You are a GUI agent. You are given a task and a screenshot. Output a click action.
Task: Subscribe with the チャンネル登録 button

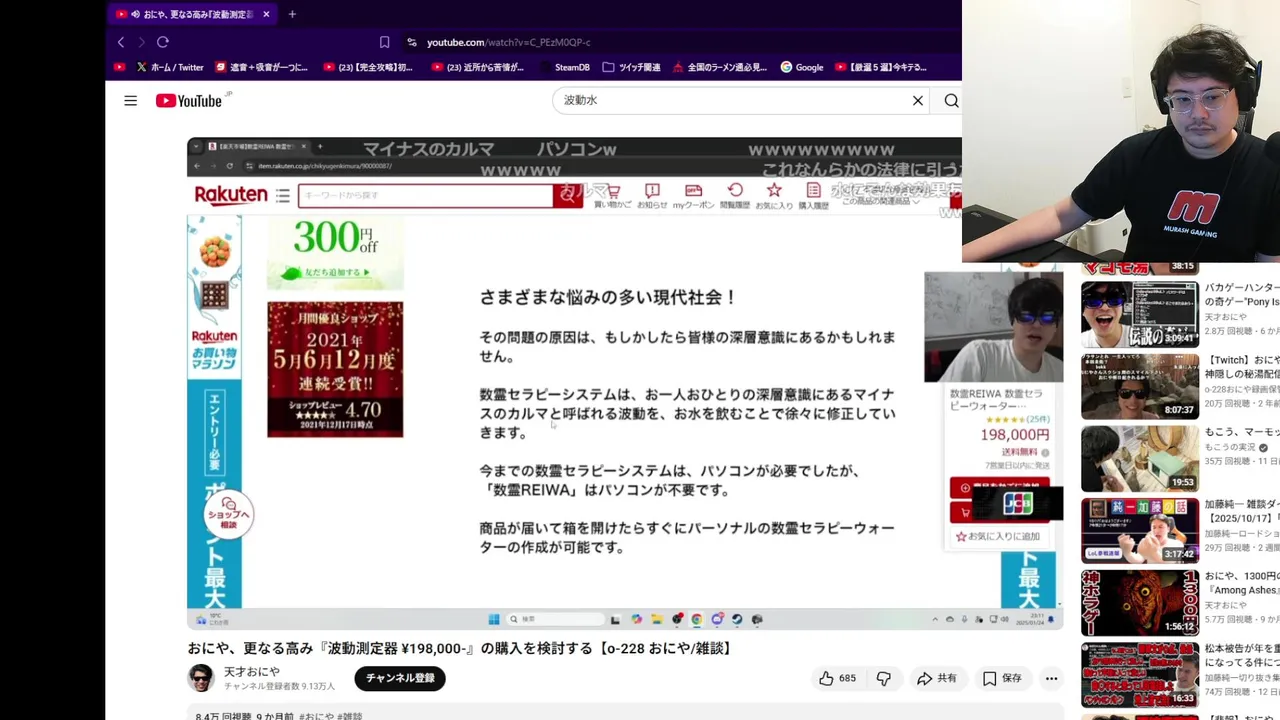[x=399, y=678]
